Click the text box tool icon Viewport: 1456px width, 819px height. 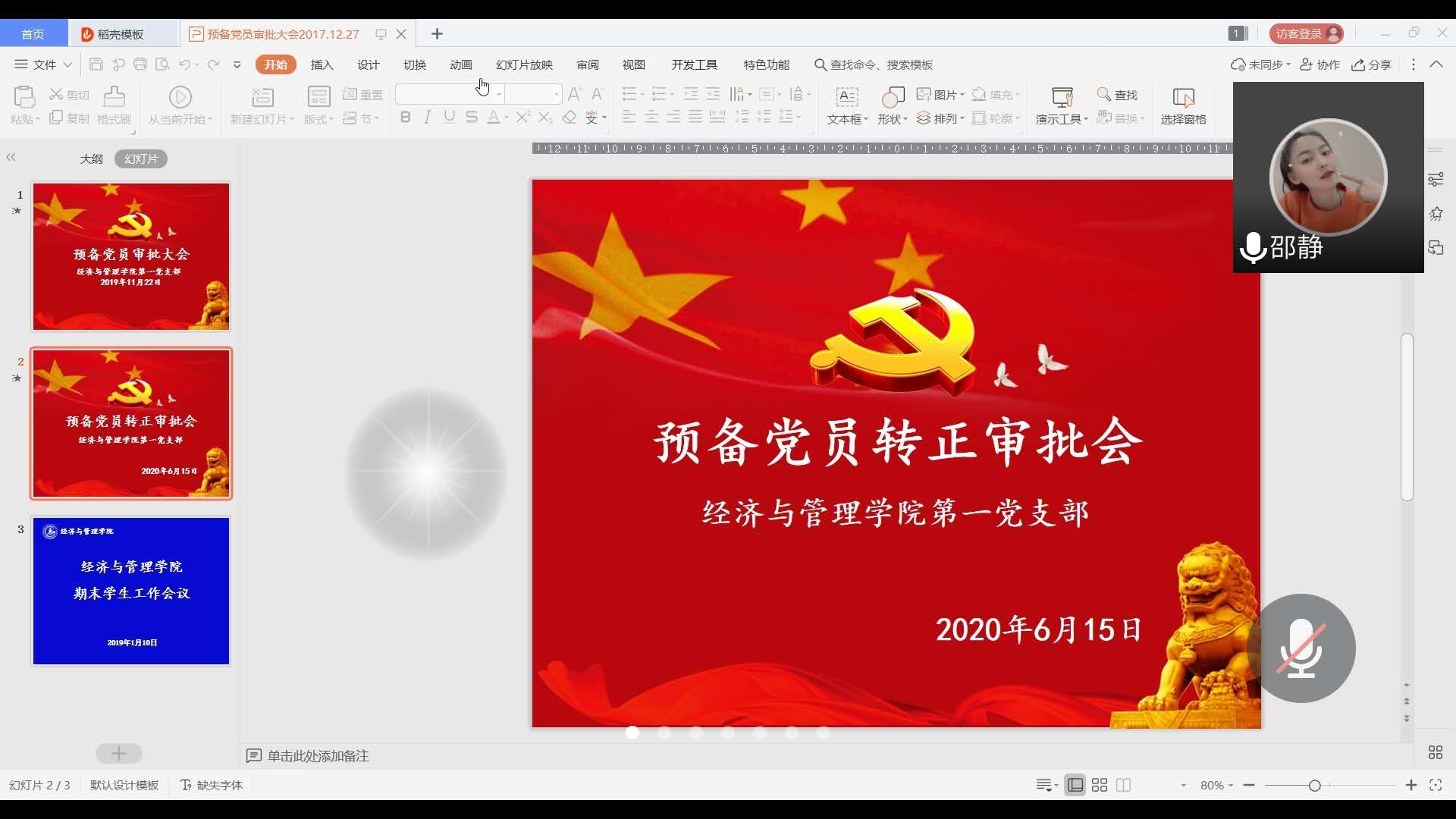coord(846,97)
